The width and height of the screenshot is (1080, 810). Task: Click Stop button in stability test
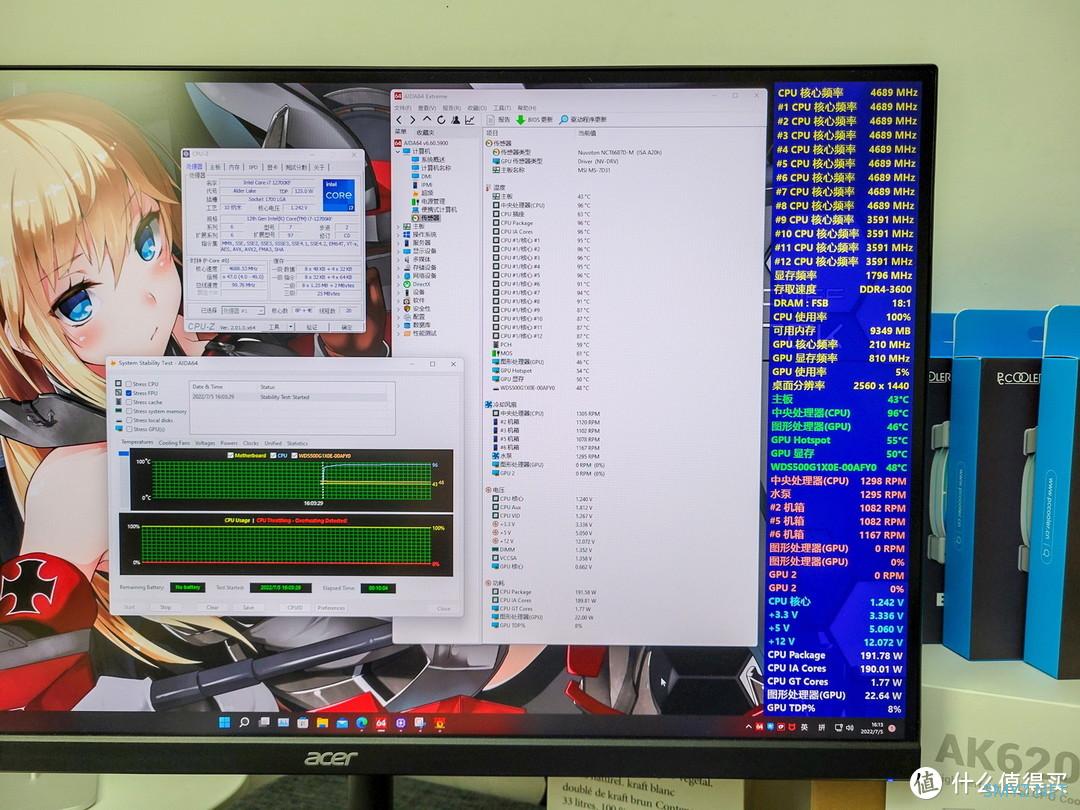[x=166, y=608]
